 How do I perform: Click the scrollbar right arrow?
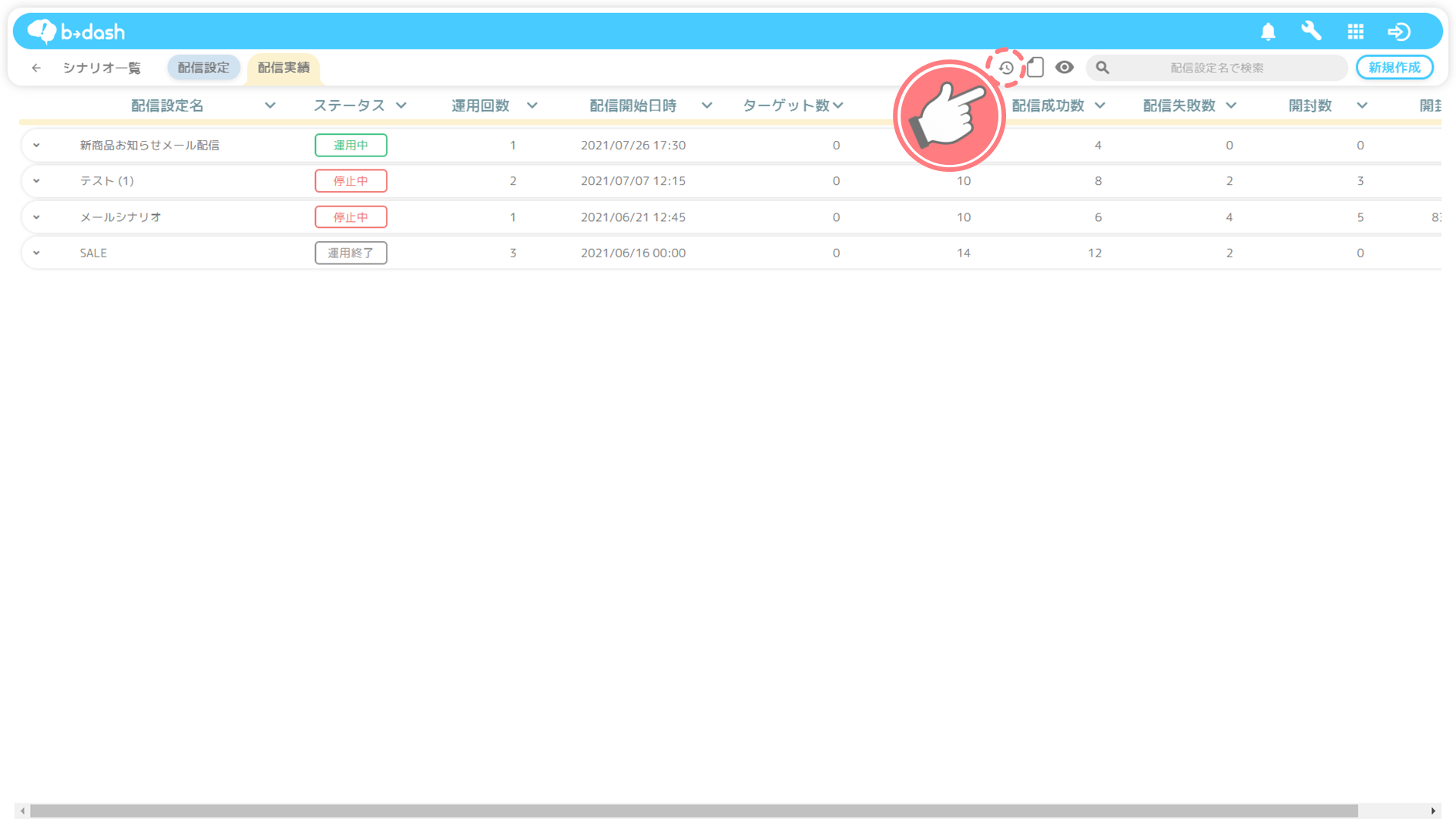(x=1433, y=811)
